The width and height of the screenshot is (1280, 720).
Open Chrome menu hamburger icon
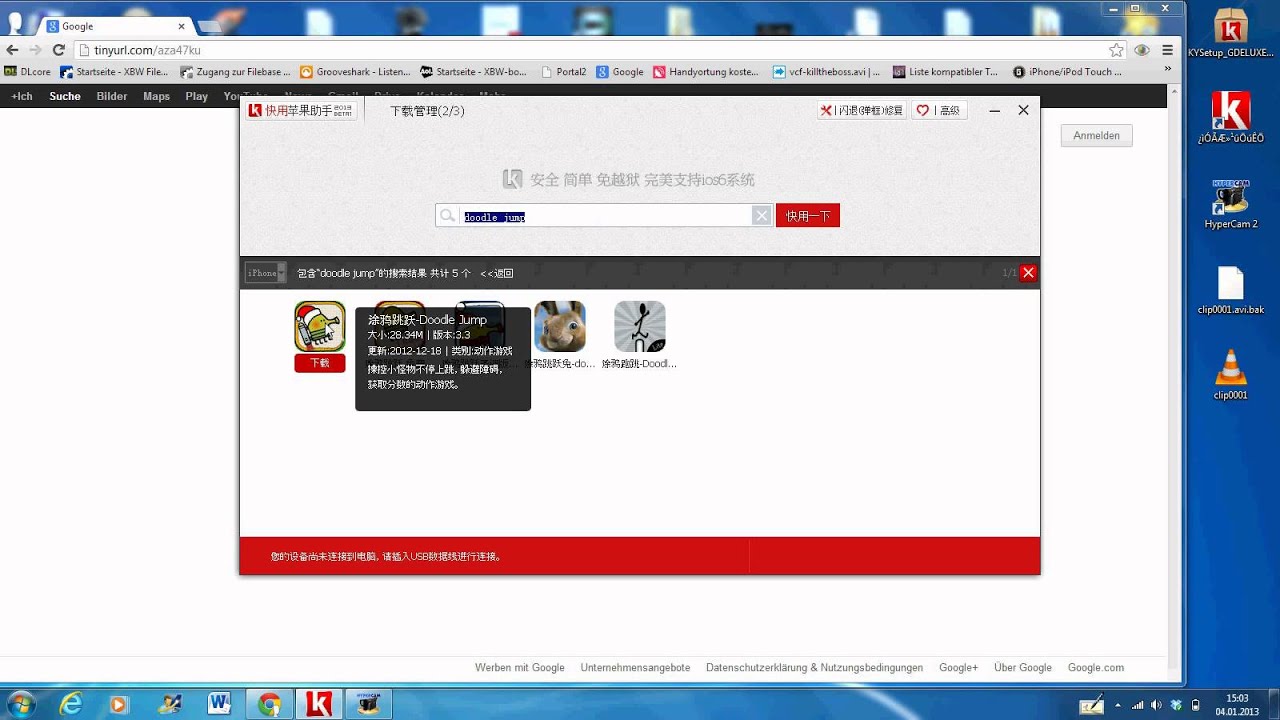click(1167, 50)
